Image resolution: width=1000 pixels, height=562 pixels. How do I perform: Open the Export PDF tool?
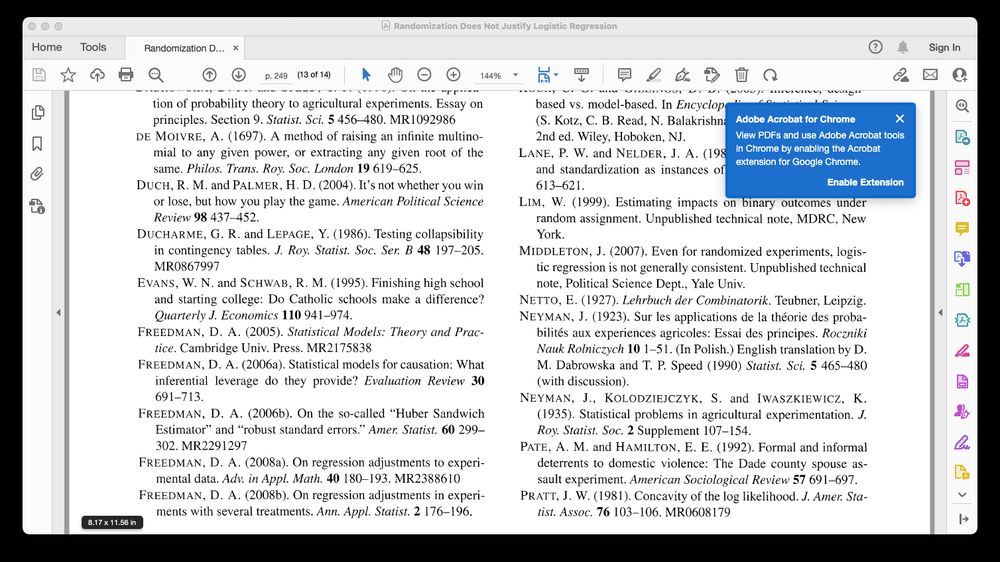point(962,137)
